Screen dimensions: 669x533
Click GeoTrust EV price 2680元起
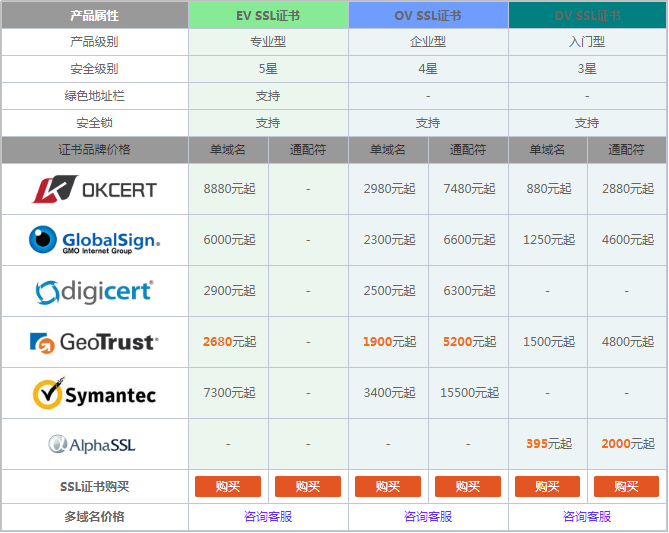[x=229, y=342]
